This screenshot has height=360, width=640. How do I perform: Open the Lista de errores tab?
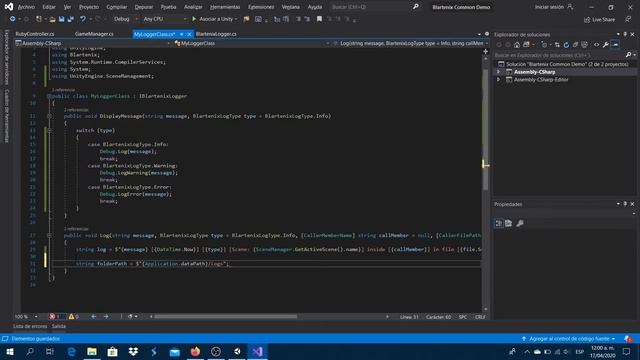tap(30, 326)
